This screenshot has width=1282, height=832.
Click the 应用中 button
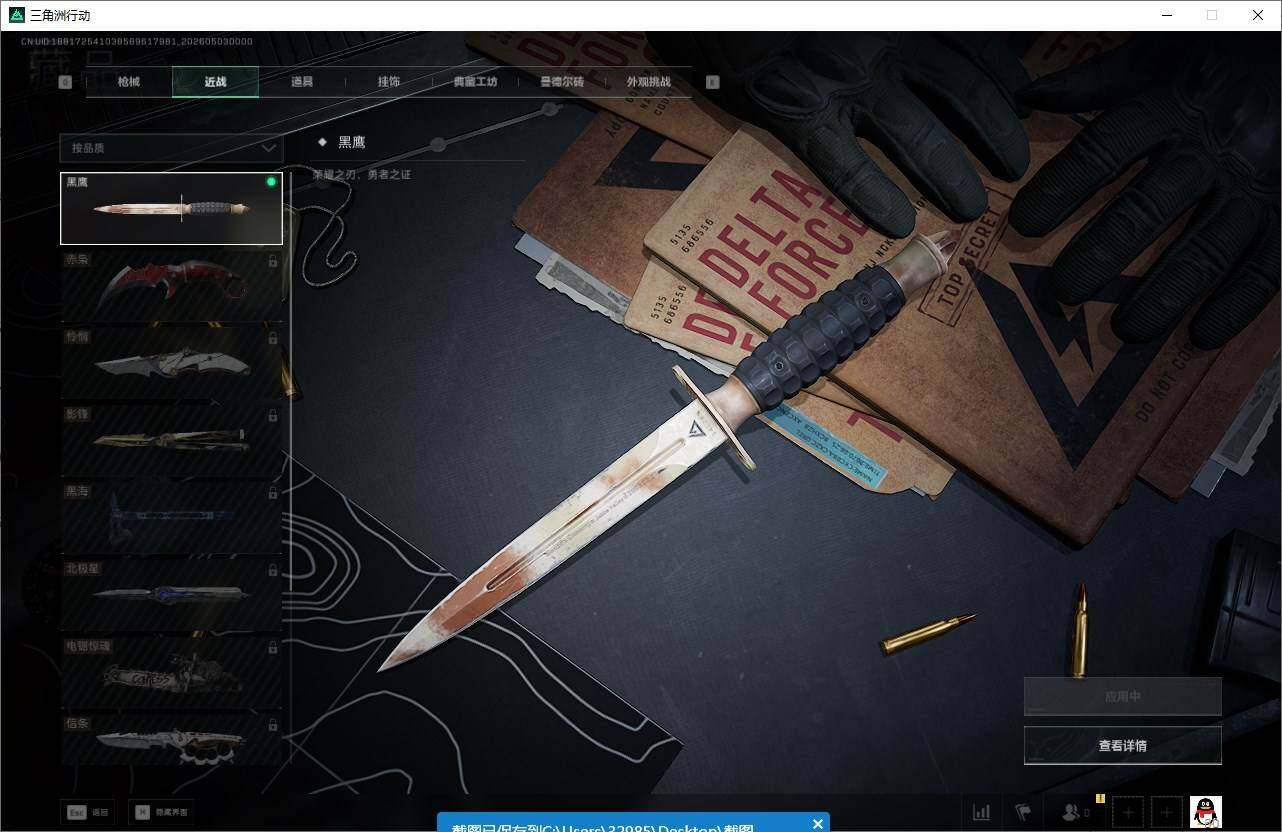point(1123,697)
